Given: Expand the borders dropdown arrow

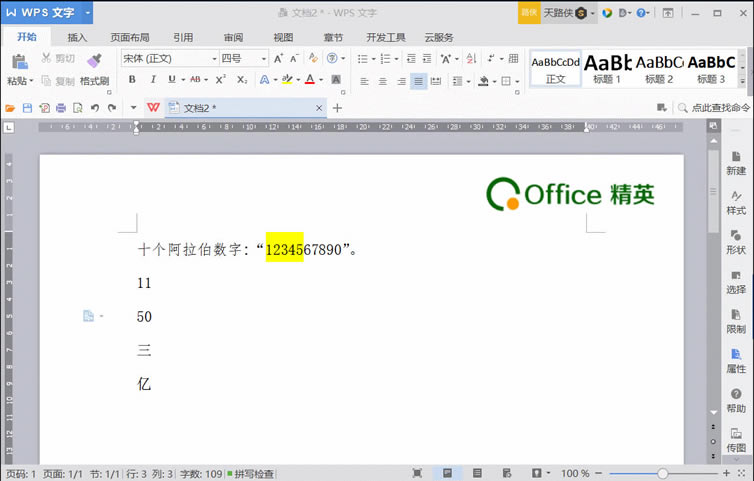Looking at the screenshot, I should 517,81.
